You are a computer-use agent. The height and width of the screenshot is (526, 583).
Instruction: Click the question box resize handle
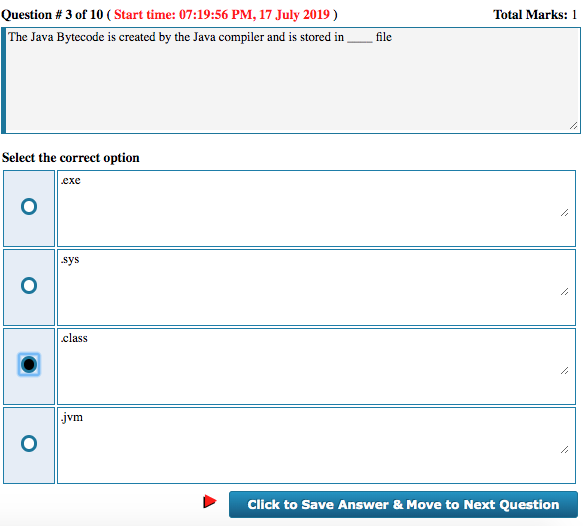(x=573, y=126)
